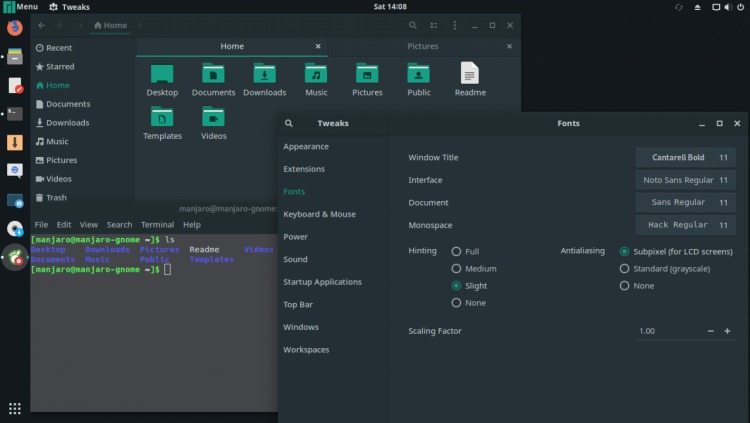Show all applications grid
This screenshot has height=423, width=750.
pos(15,408)
